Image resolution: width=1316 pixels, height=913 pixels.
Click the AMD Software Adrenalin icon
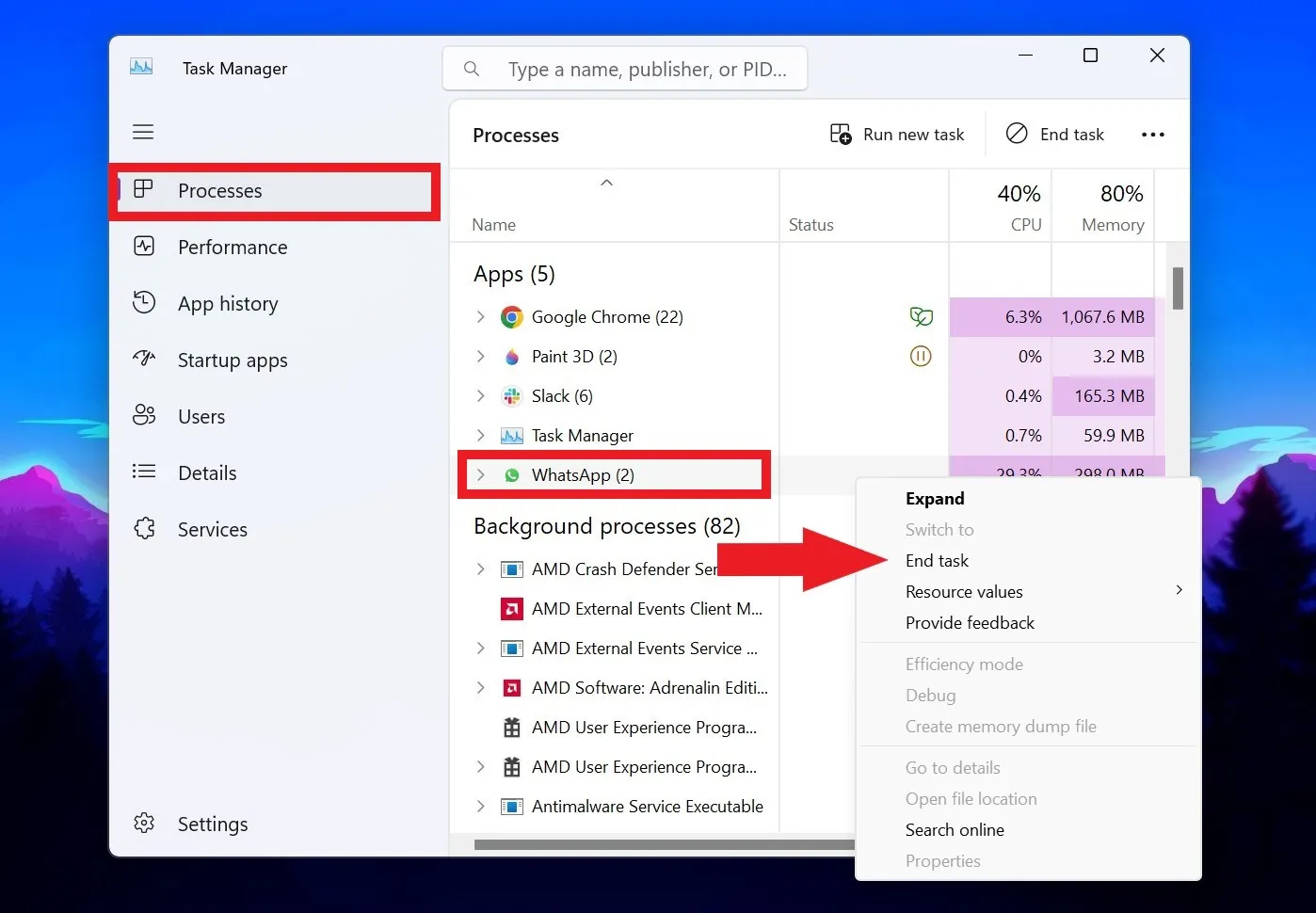[x=512, y=688]
